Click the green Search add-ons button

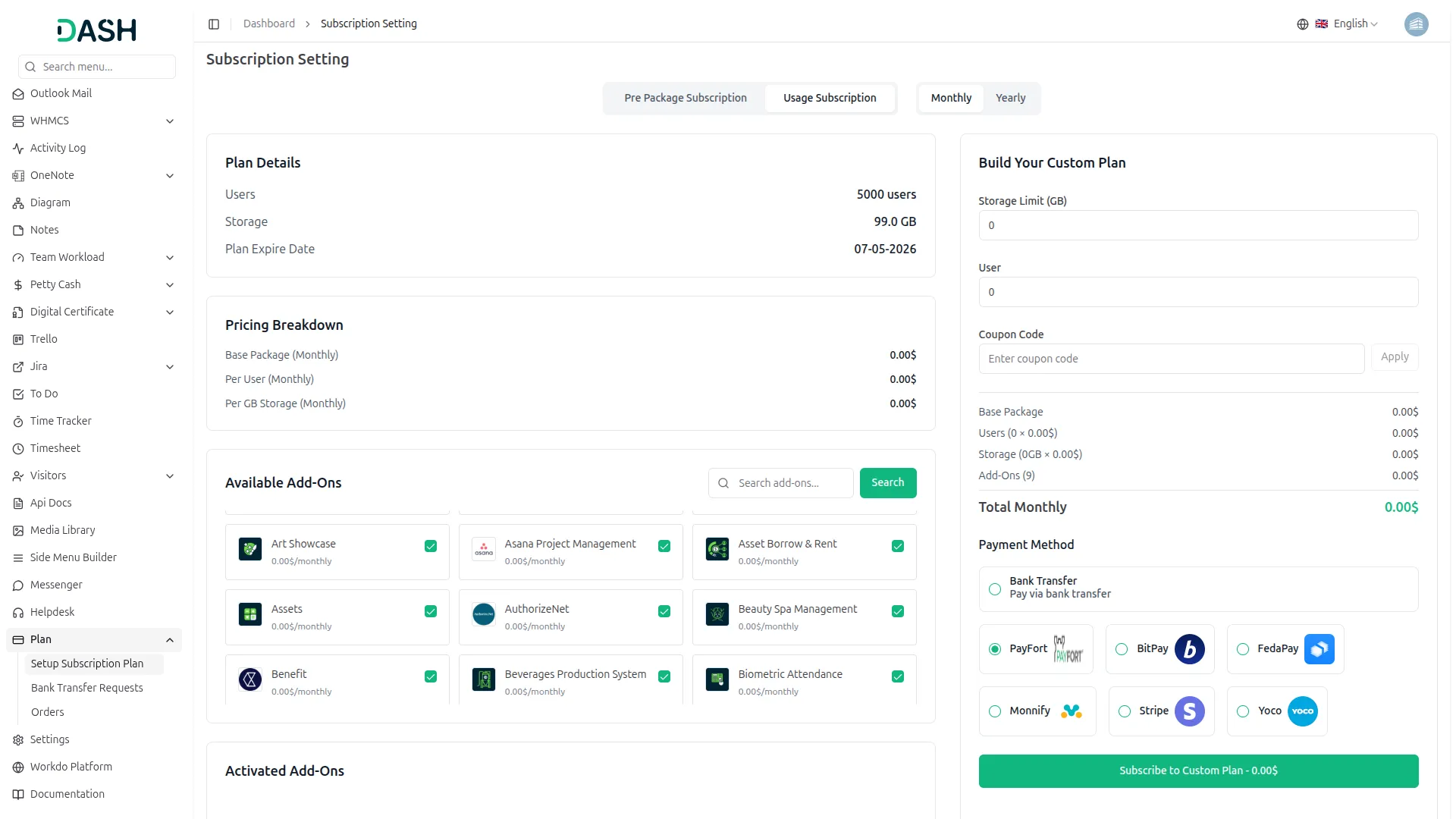pyautogui.click(x=888, y=483)
